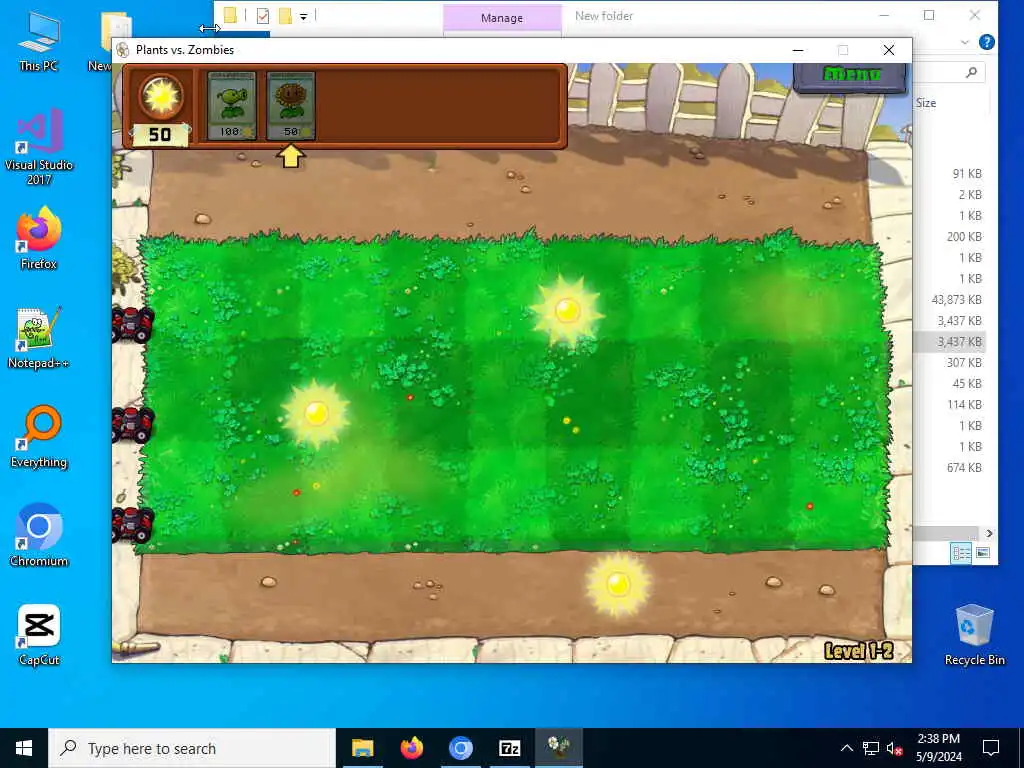Click the Explorer search magnifier
Image resolution: width=1024 pixels, height=768 pixels.
(x=971, y=72)
